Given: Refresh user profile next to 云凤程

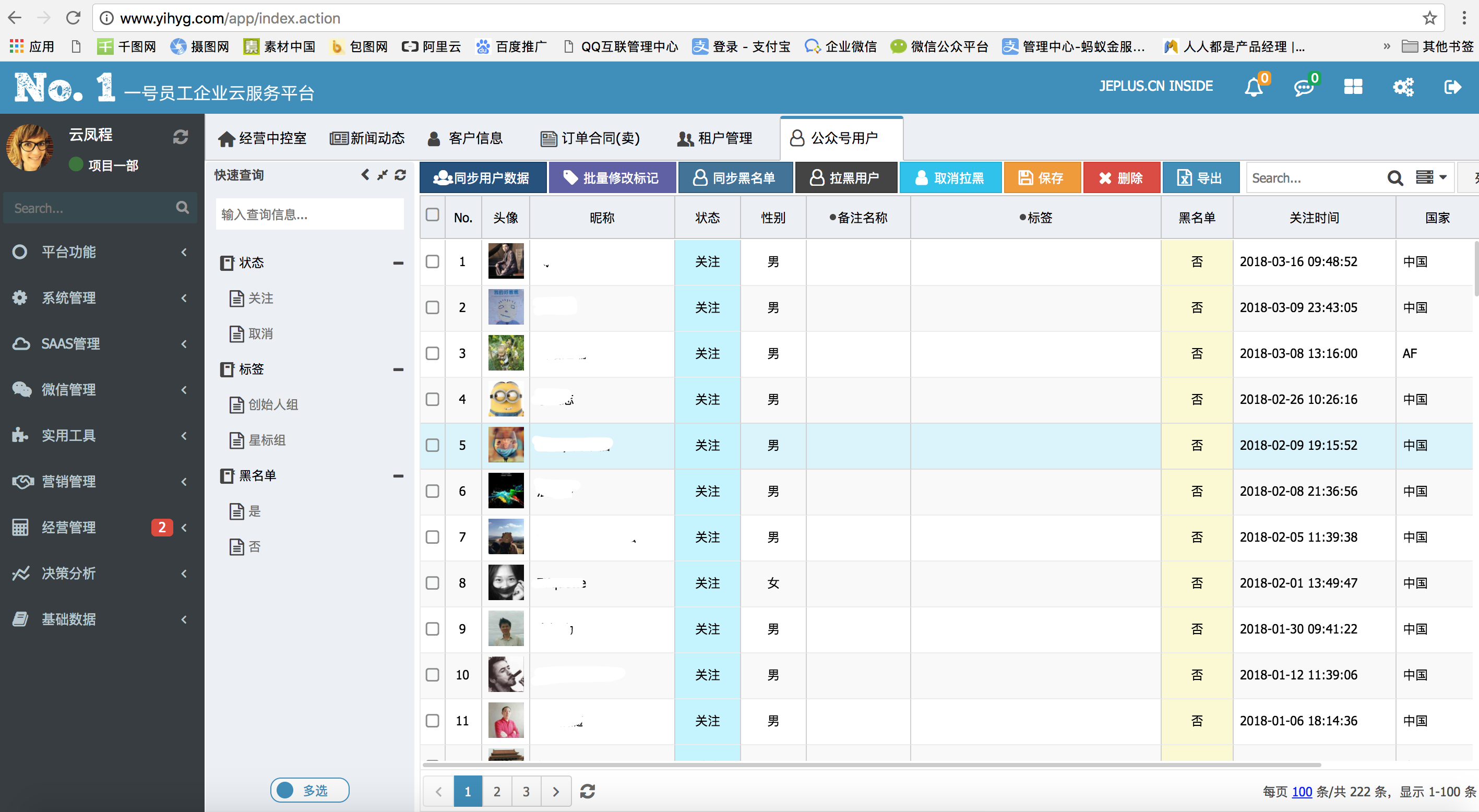Looking at the screenshot, I should coord(180,137).
